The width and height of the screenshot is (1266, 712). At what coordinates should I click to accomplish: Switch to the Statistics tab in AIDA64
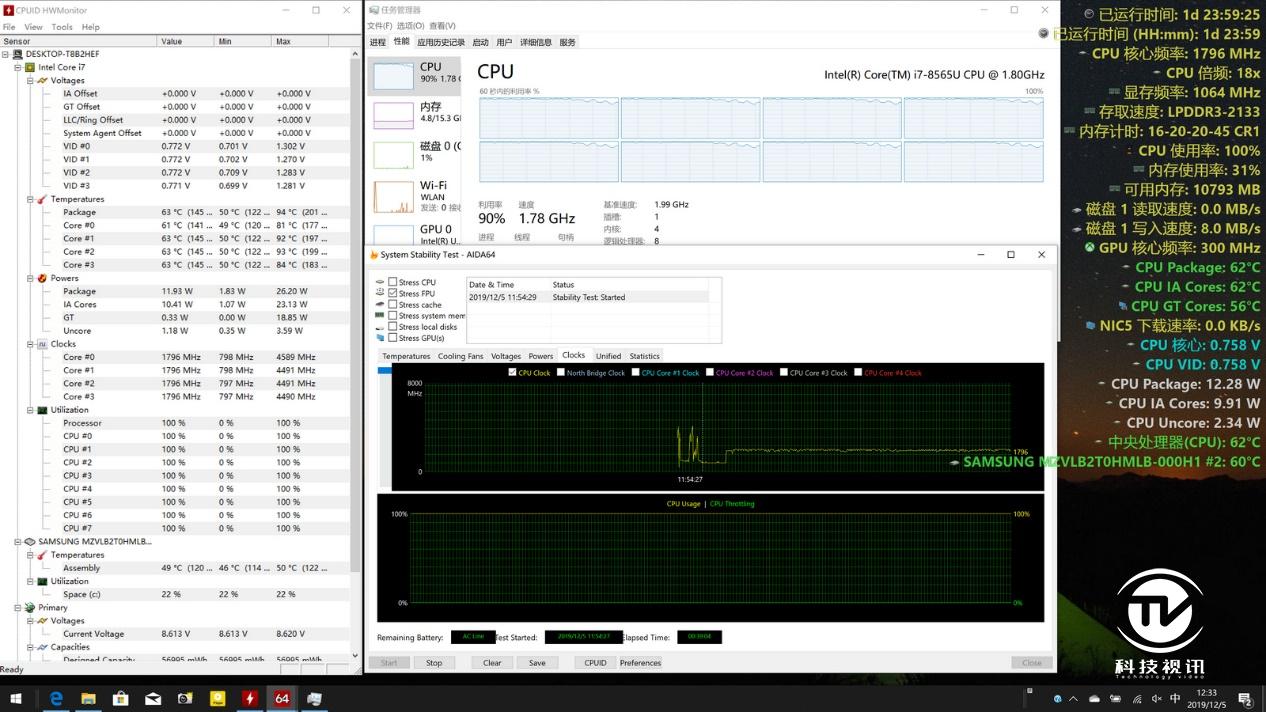click(644, 356)
